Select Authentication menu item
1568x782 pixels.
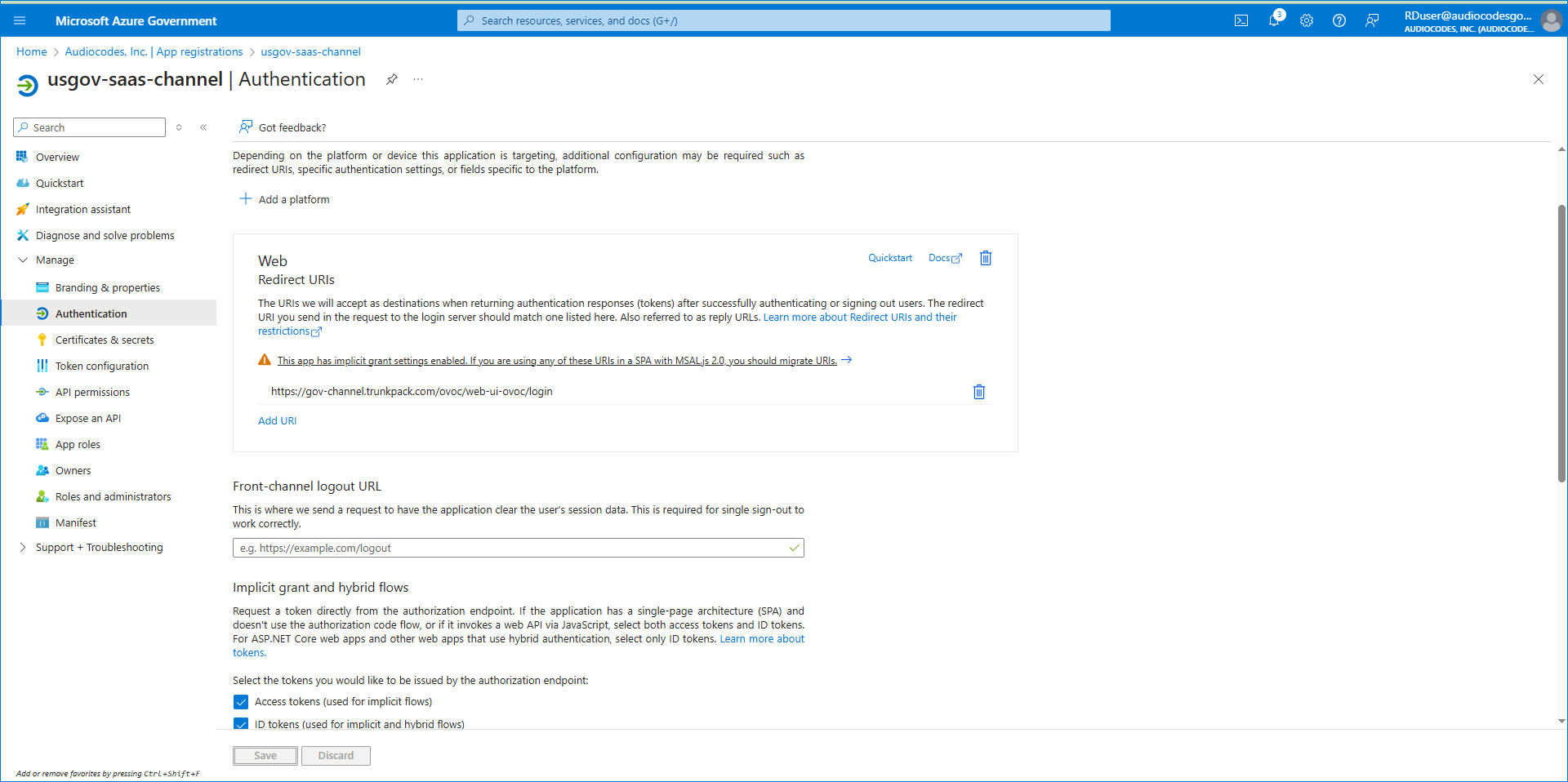point(109,313)
